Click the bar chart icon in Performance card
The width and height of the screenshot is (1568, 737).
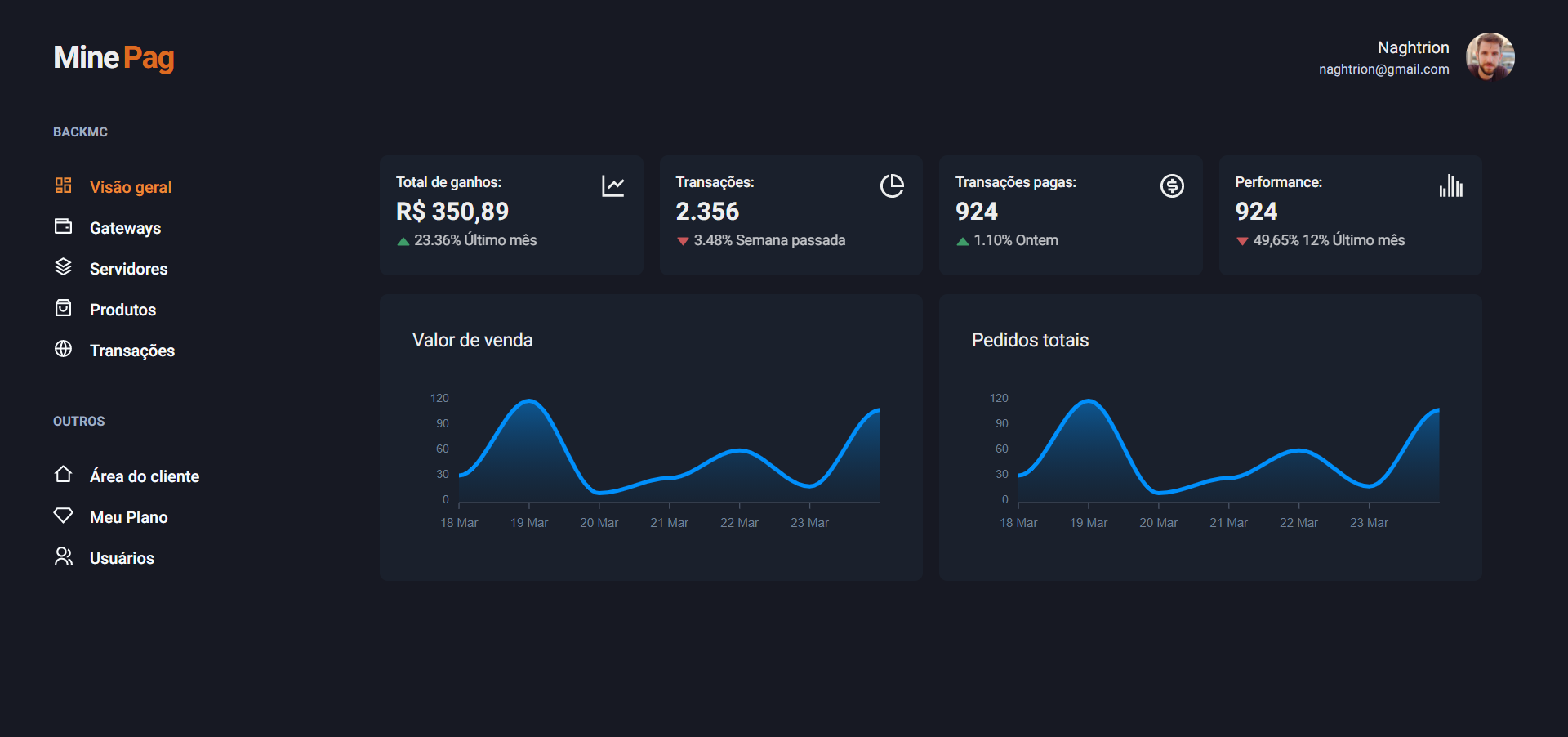[1451, 186]
